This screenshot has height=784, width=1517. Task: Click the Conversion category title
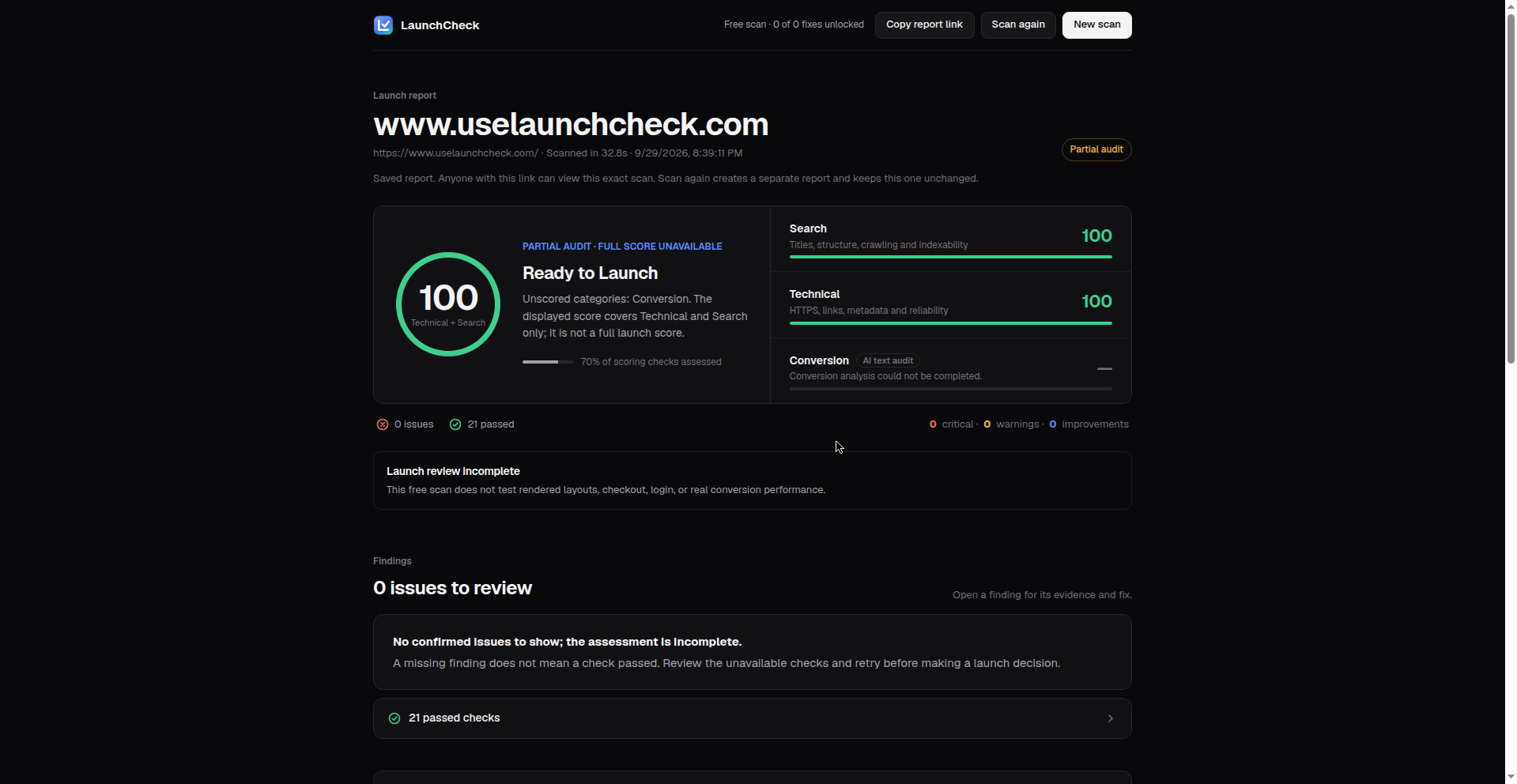[x=819, y=360]
